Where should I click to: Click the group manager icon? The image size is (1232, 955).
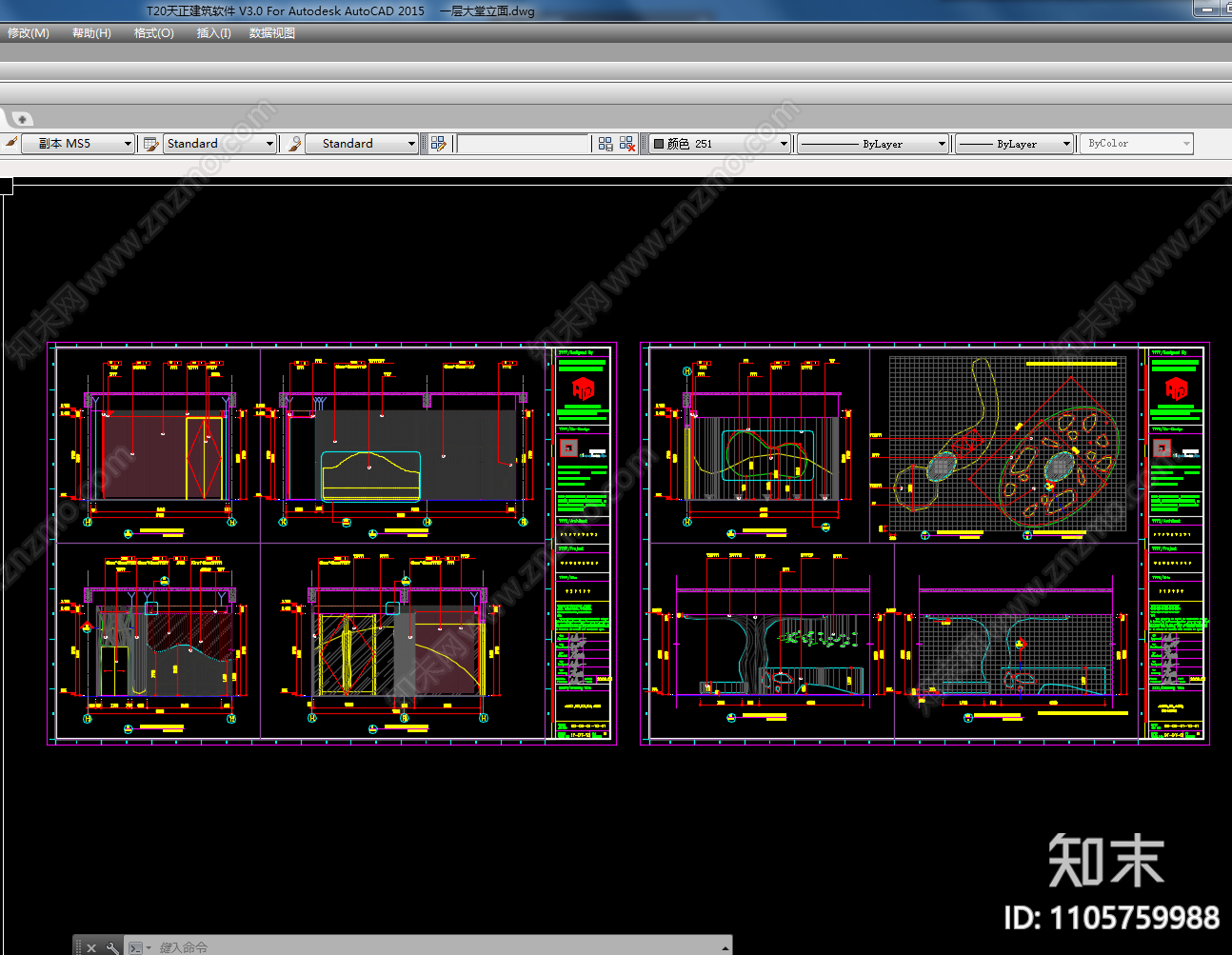click(606, 144)
